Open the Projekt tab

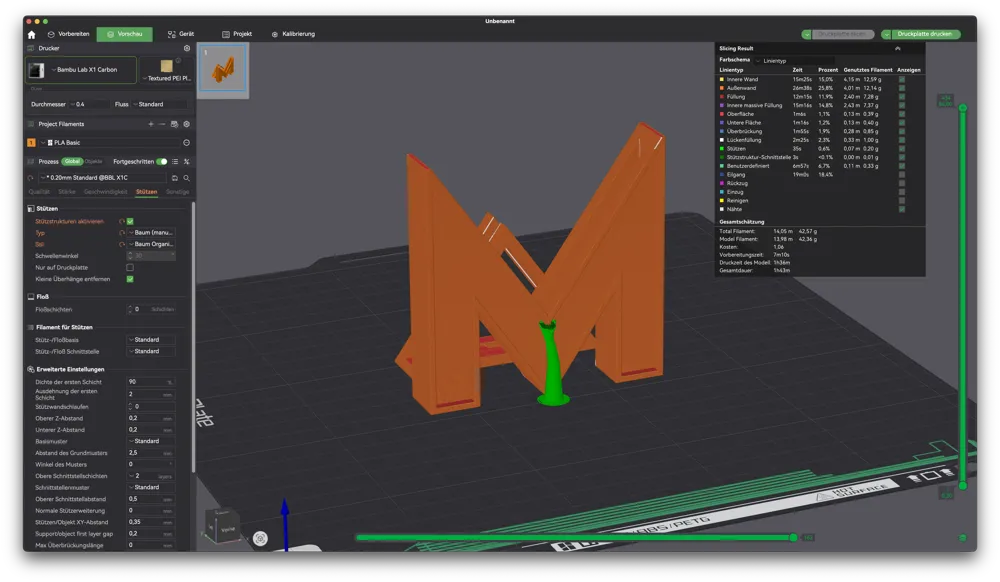237,34
